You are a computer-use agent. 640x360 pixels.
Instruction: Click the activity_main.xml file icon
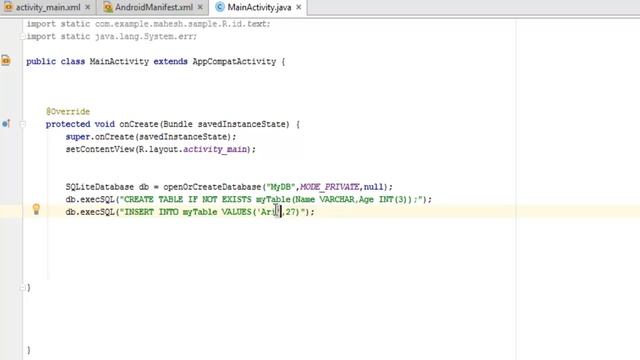coord(8,7)
